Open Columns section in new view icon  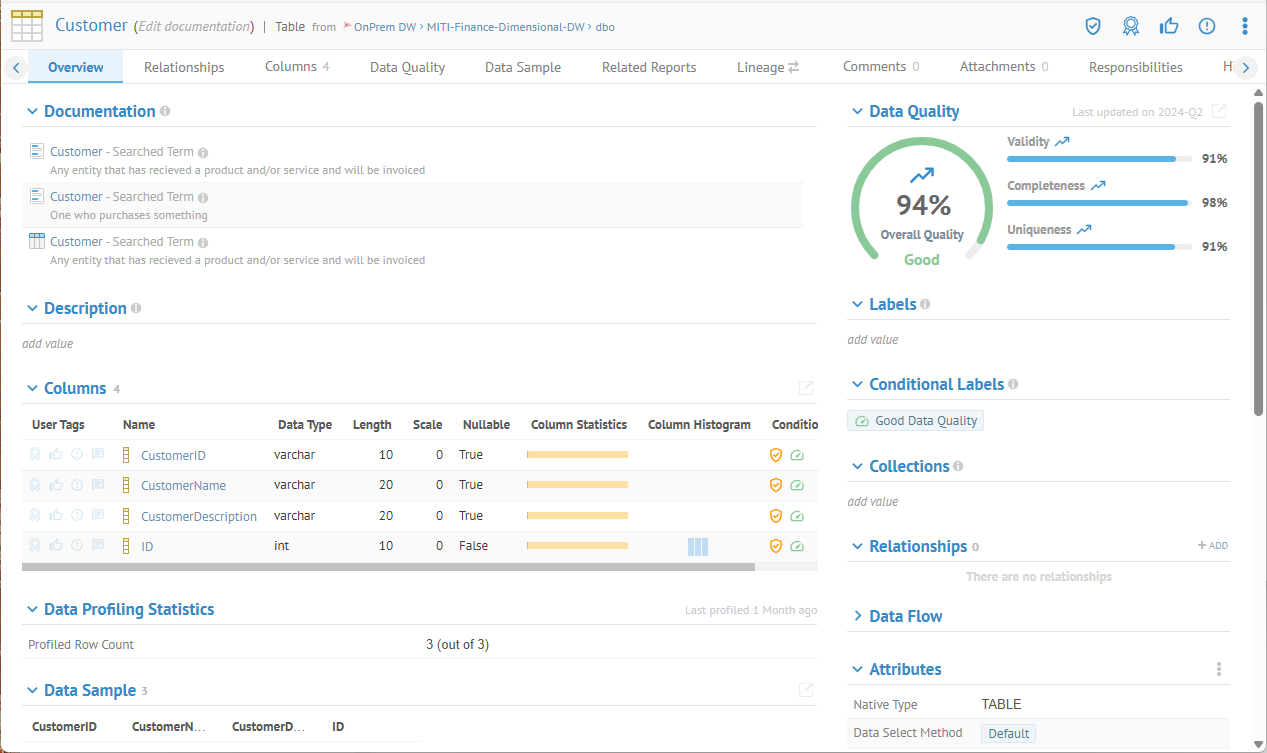pyautogui.click(x=805, y=388)
